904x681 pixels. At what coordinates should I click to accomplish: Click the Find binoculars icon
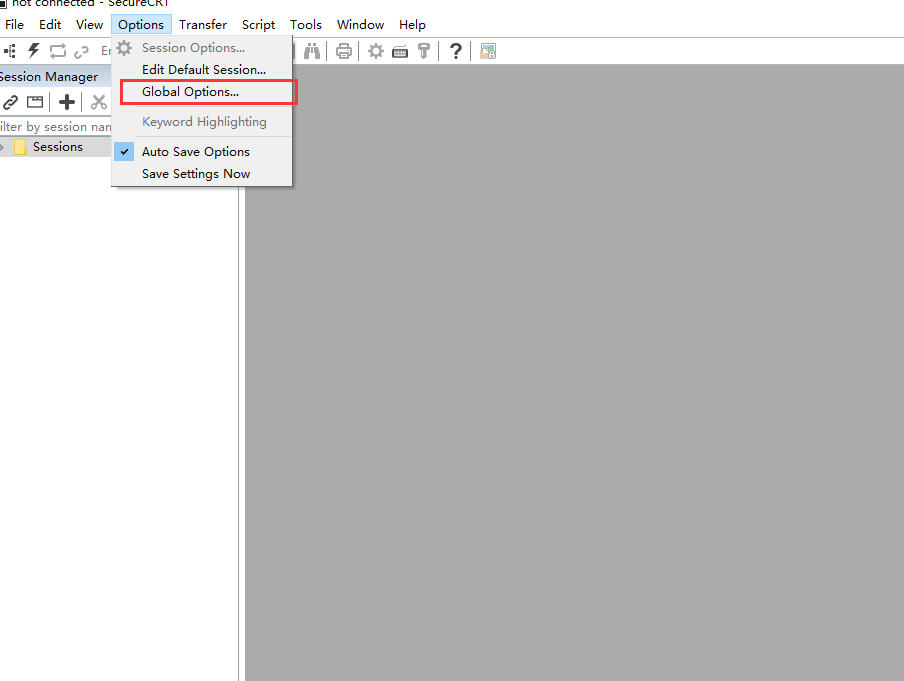pyautogui.click(x=312, y=51)
